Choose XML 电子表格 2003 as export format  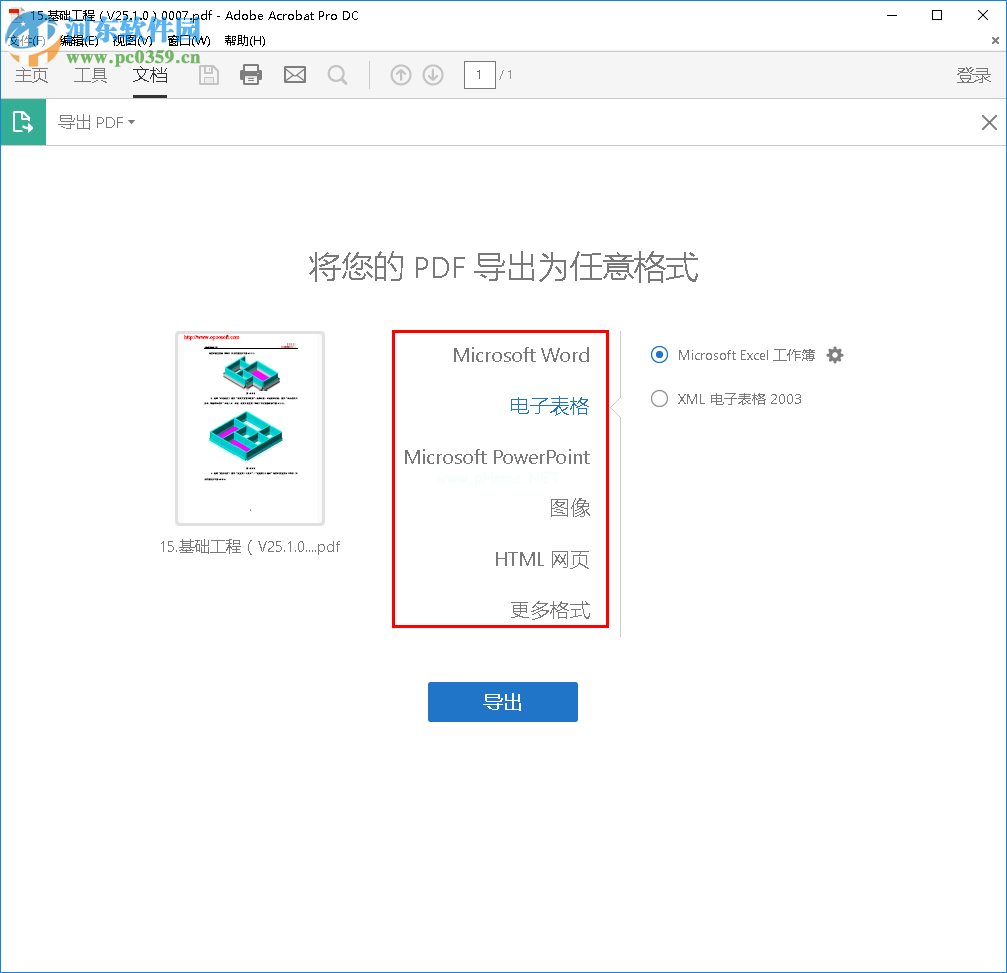click(659, 398)
